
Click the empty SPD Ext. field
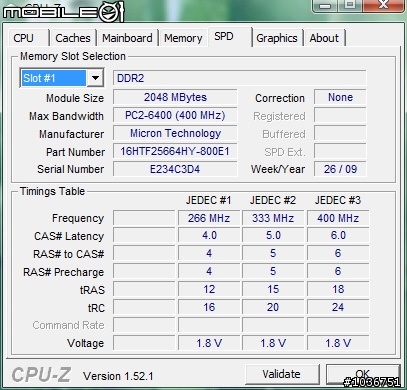click(x=340, y=151)
